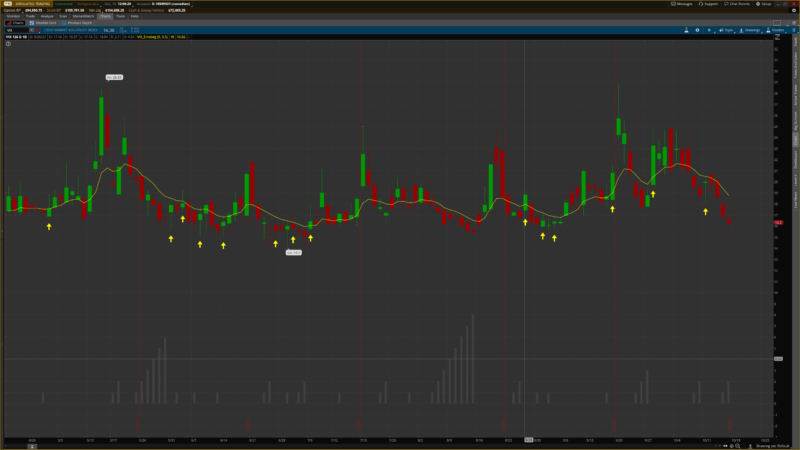800x450 pixels.
Task: Switch to the Analyze tab
Action: tap(47, 16)
